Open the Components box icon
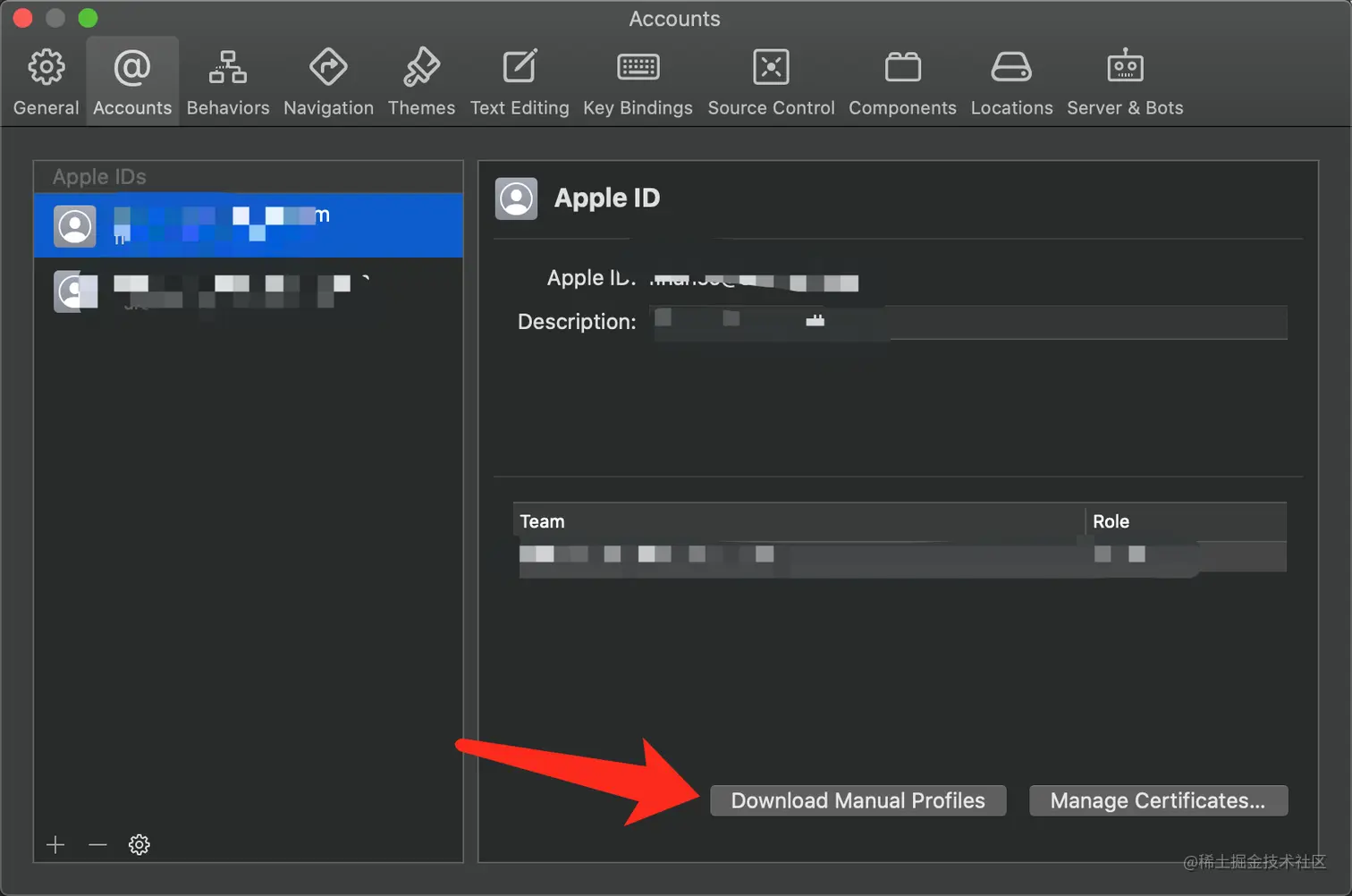Viewport: 1352px width, 896px height. tap(902, 67)
